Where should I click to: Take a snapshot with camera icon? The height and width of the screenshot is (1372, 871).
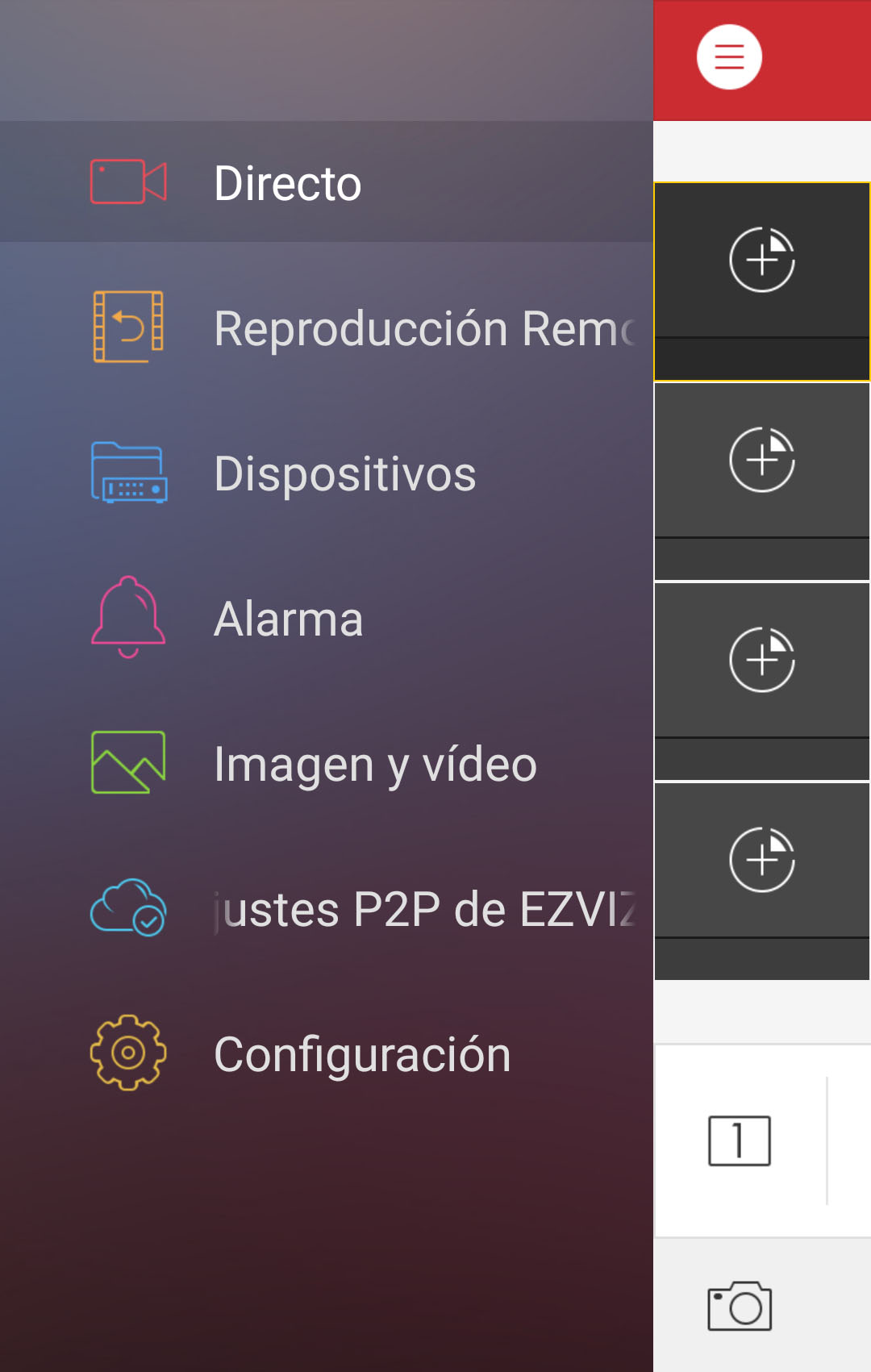coord(740,1306)
